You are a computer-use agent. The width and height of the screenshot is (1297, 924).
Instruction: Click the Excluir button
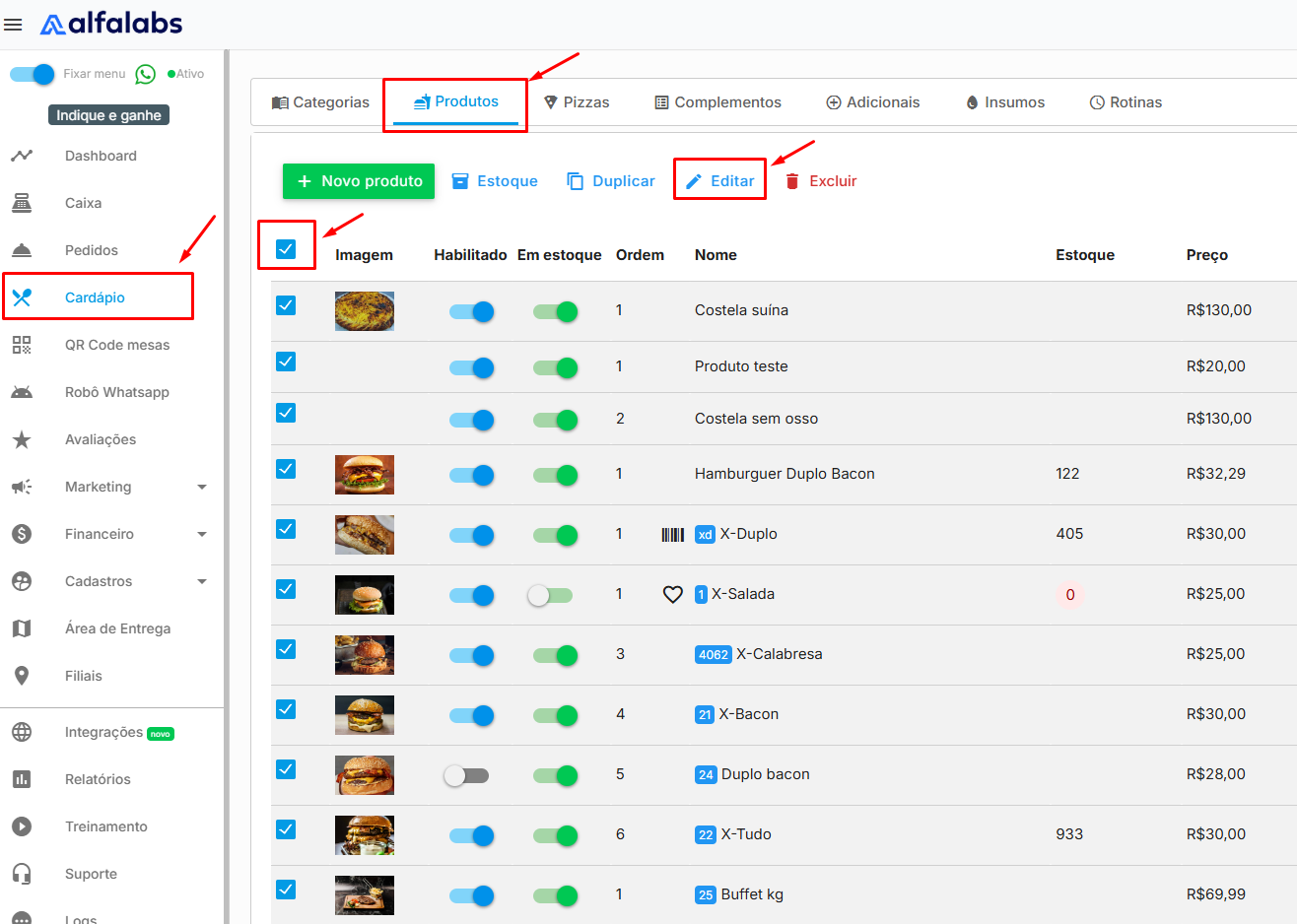coord(821,181)
